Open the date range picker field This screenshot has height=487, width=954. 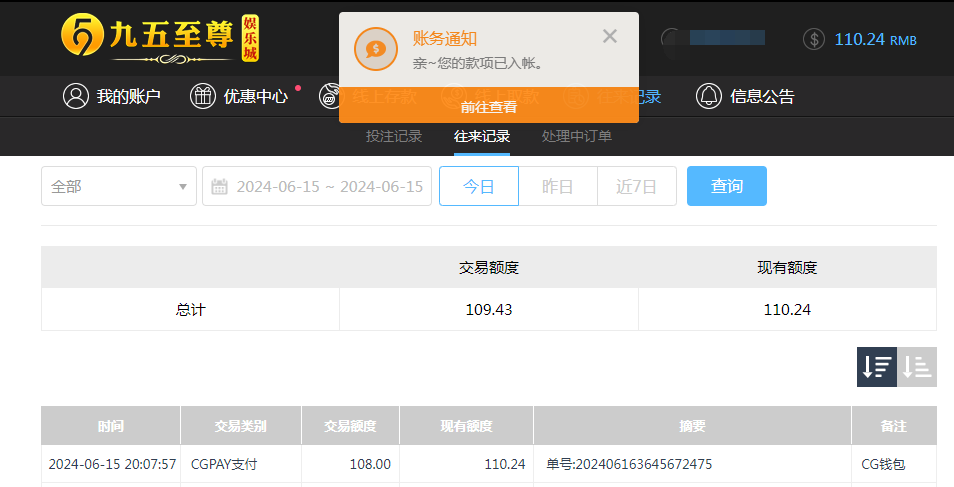tap(317, 186)
